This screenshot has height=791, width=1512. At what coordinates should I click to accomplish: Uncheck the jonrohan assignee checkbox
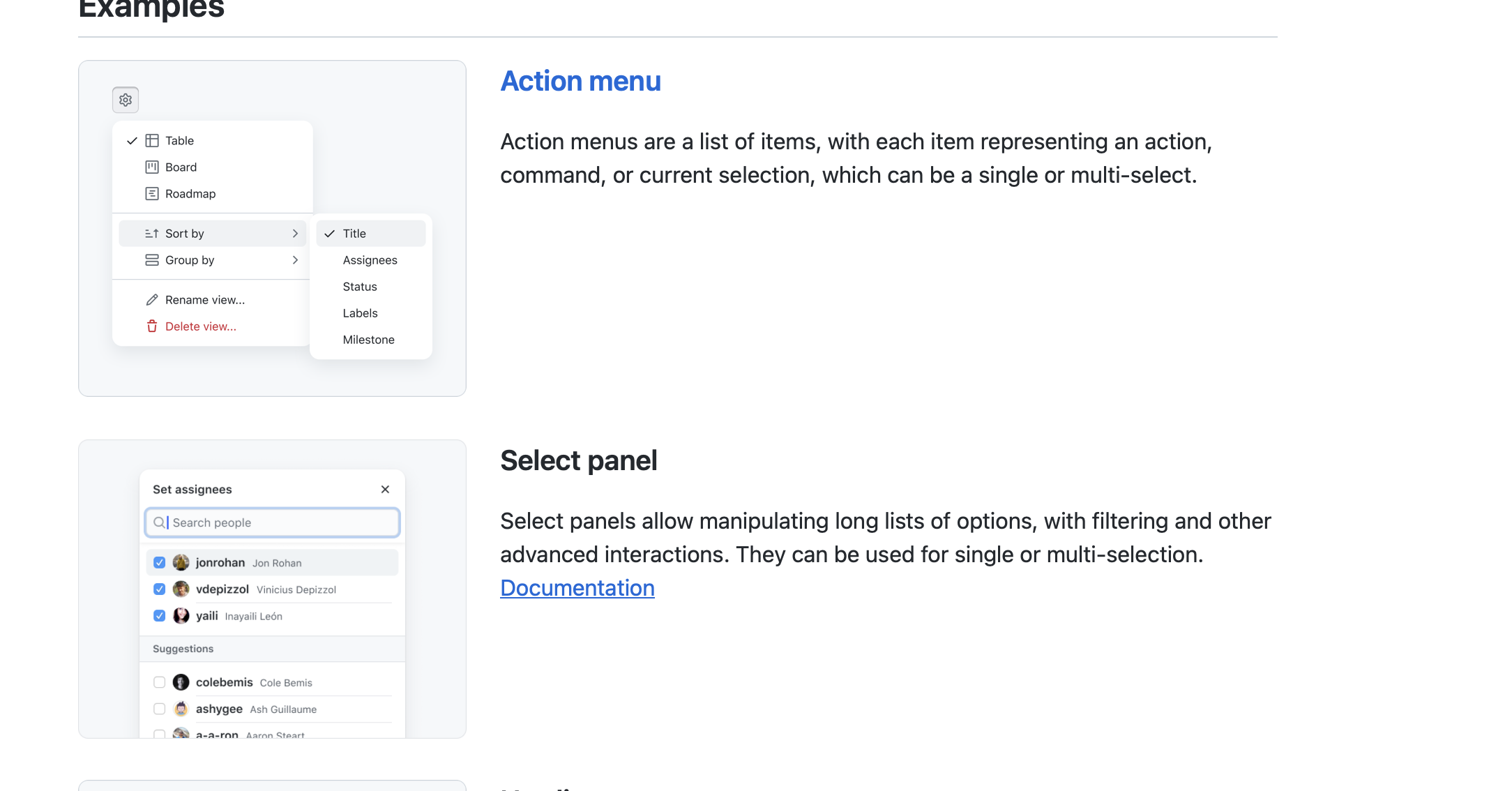tap(160, 562)
